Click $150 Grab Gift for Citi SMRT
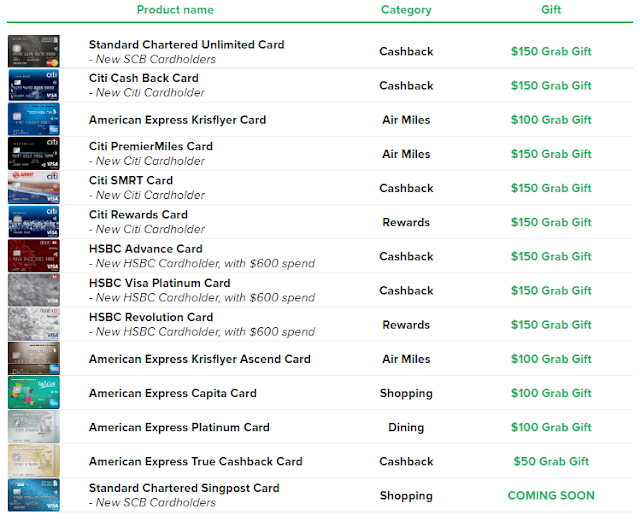The image size is (640, 521). (x=551, y=188)
